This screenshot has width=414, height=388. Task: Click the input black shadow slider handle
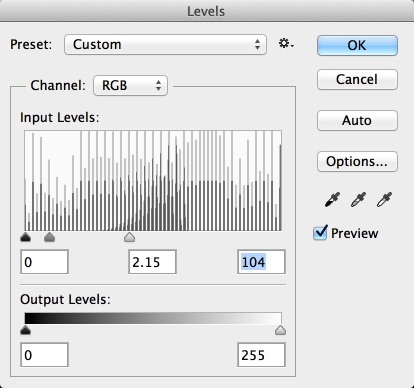(26, 237)
